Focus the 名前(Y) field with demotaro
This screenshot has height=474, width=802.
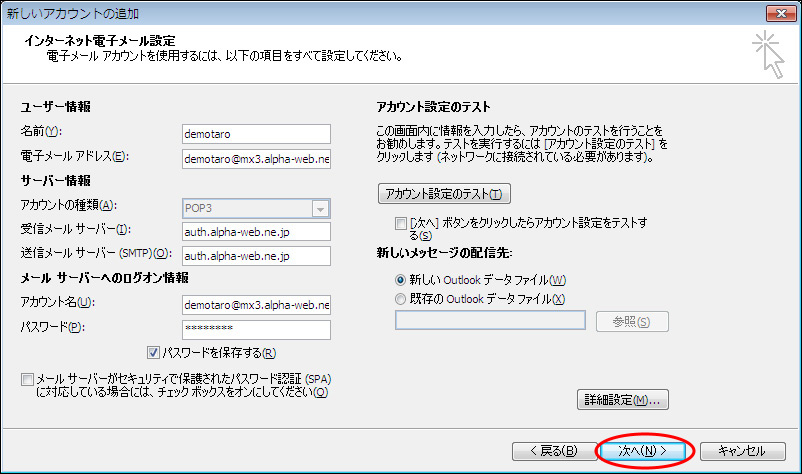coord(256,134)
